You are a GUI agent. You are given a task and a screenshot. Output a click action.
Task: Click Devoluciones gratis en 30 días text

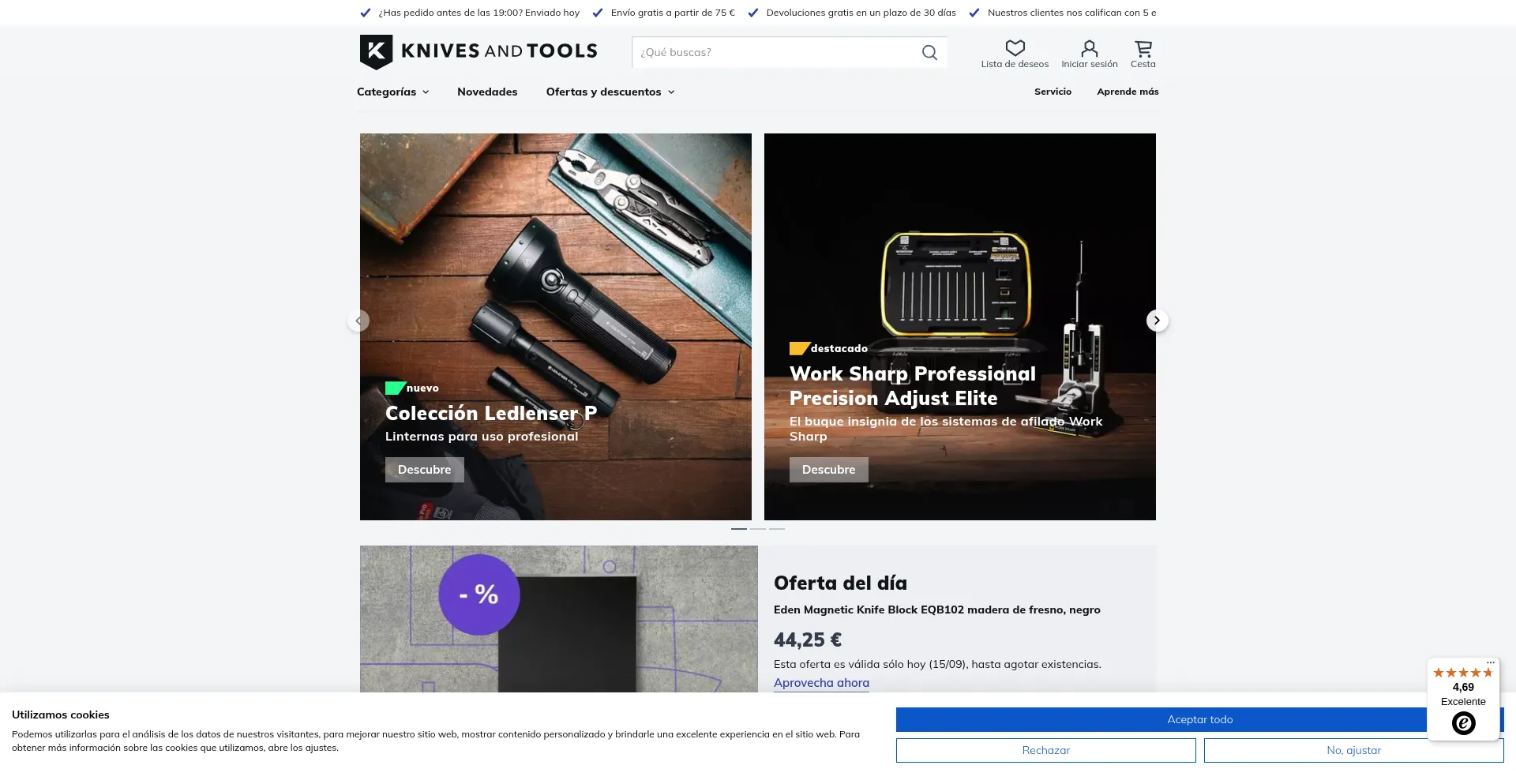tap(861, 13)
